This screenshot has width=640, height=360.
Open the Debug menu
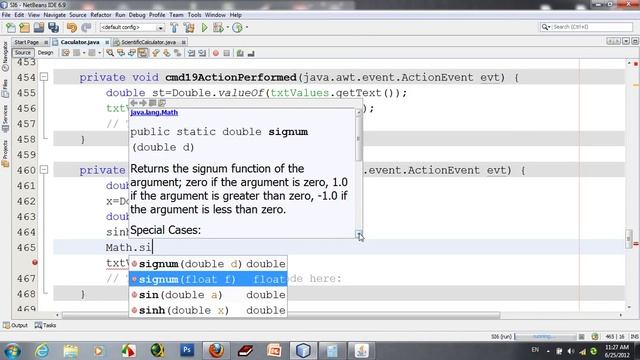(x=137, y=15)
